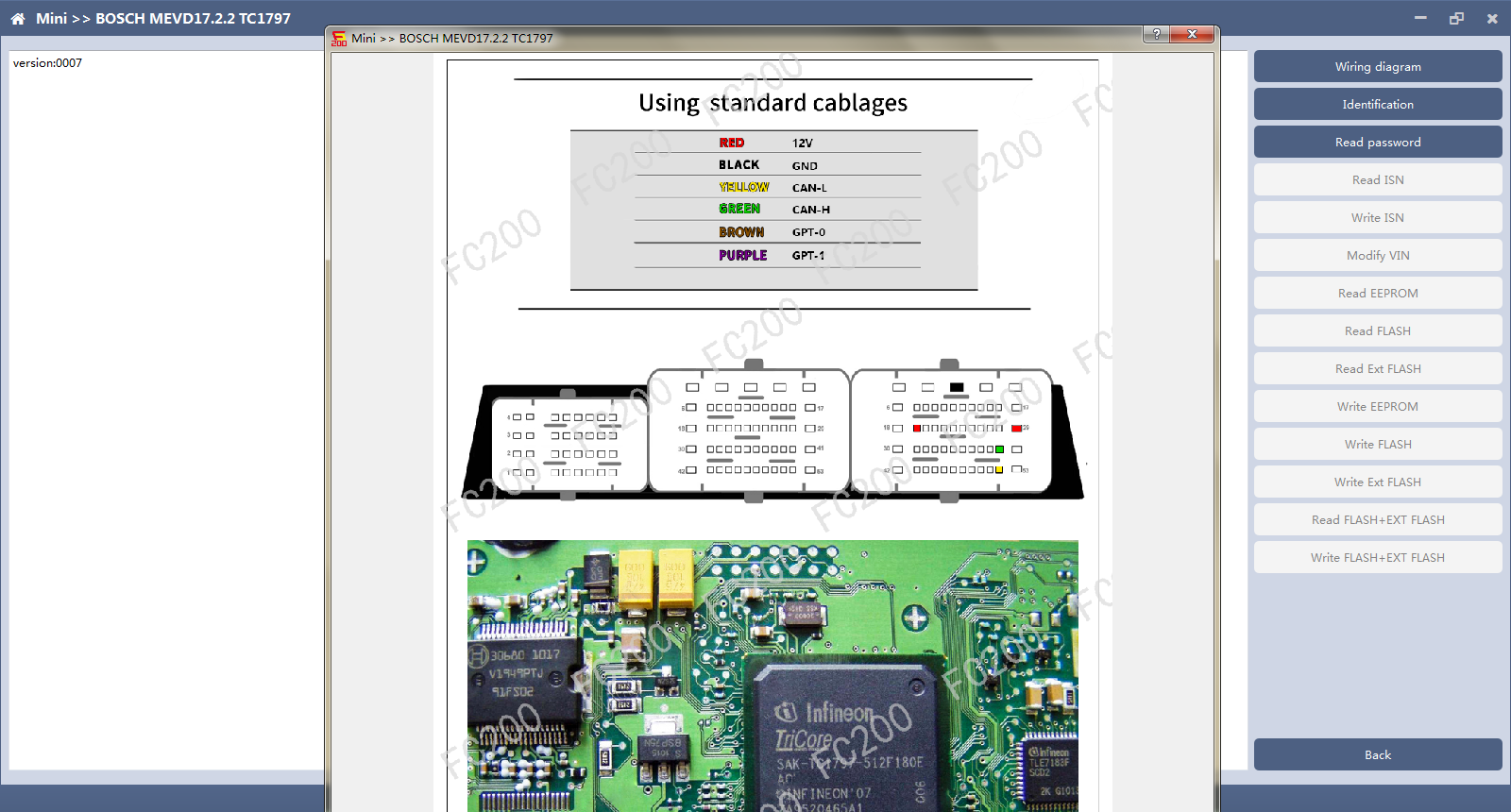Select Read ISN
The width and height of the screenshot is (1511, 812).
pos(1378,179)
